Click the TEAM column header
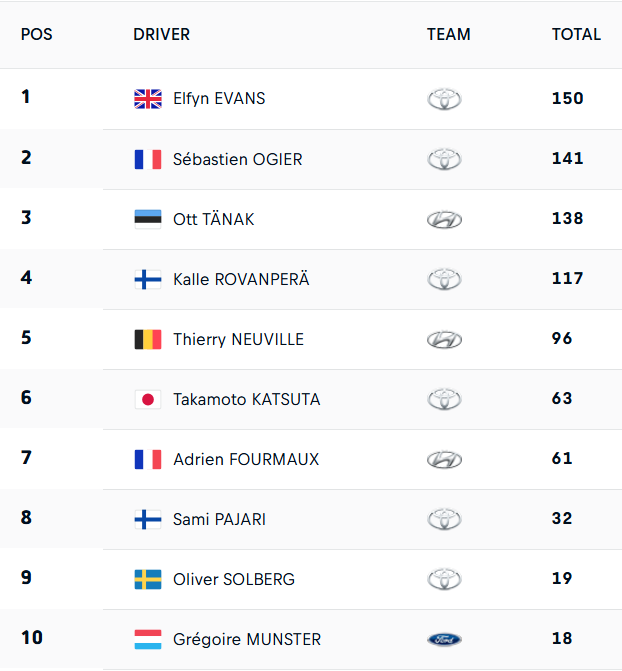 [x=448, y=34]
